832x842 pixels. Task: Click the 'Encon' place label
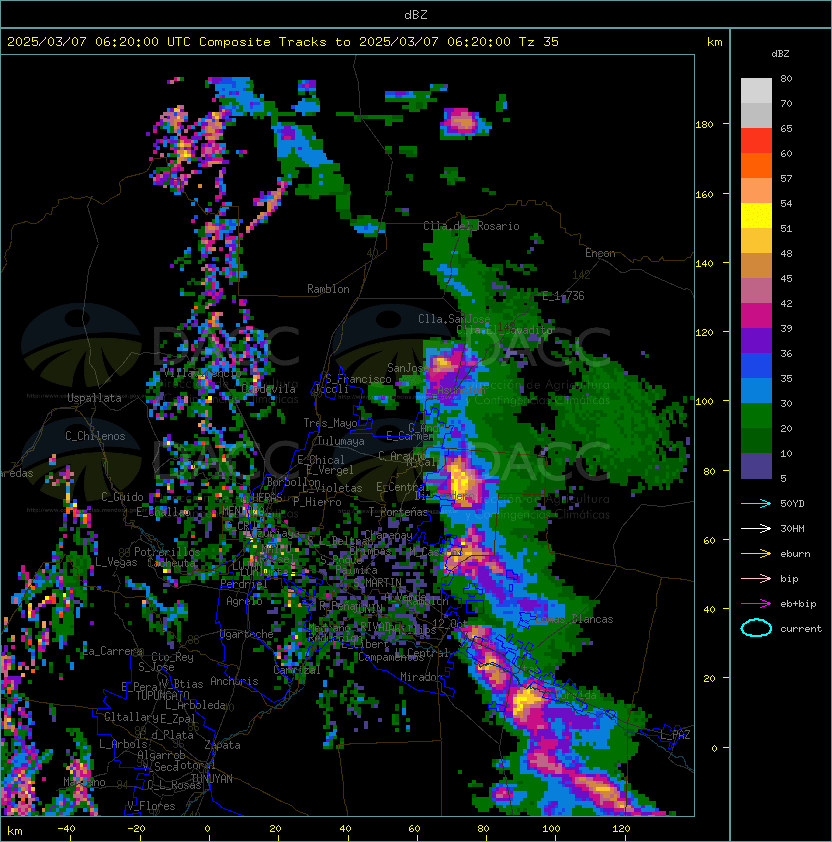click(600, 253)
